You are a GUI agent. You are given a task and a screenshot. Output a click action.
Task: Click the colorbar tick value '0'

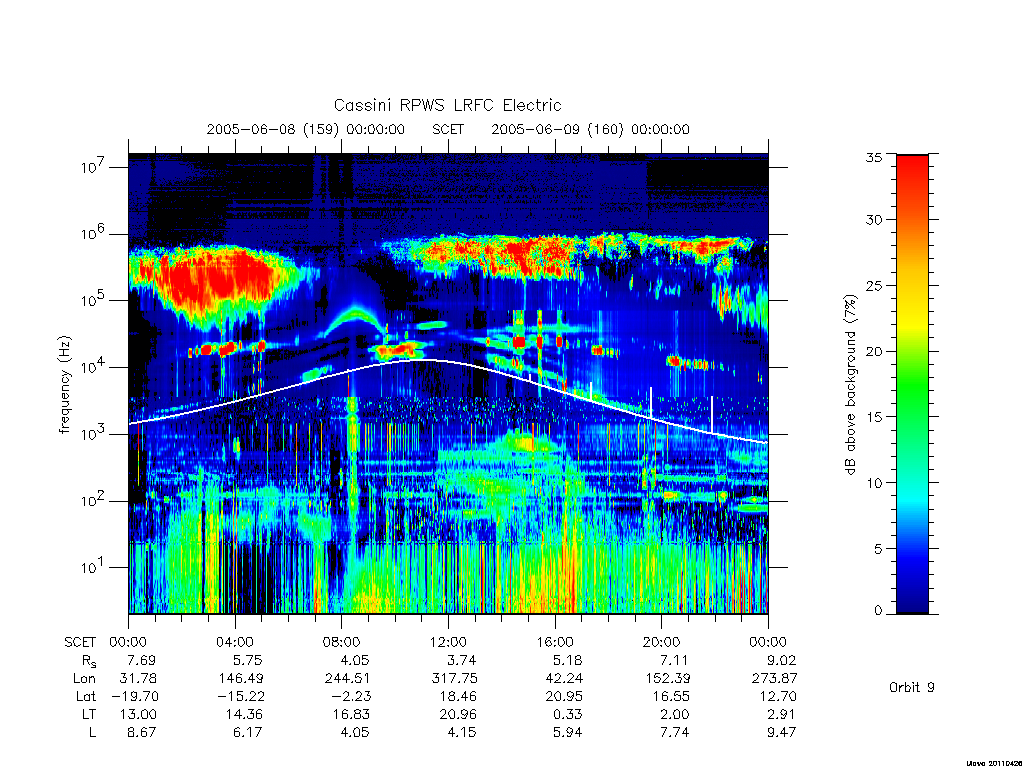pyautogui.click(x=878, y=610)
